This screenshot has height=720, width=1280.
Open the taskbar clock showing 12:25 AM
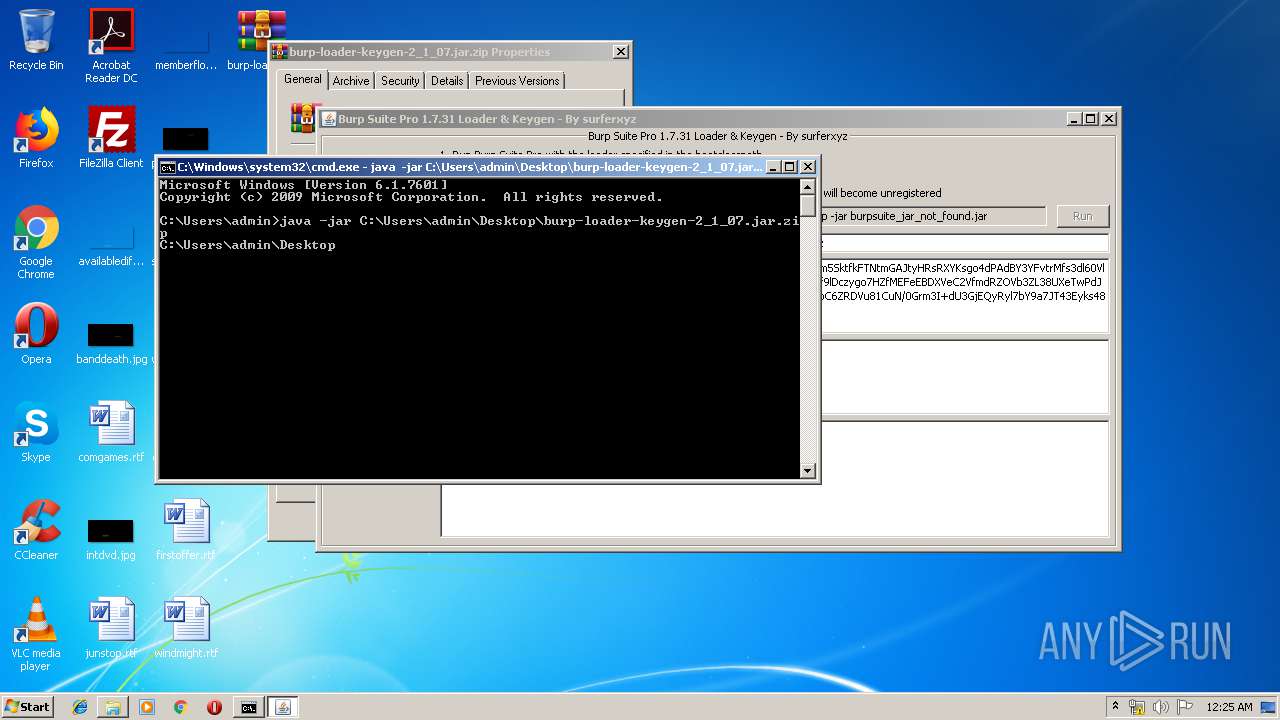(1229, 707)
